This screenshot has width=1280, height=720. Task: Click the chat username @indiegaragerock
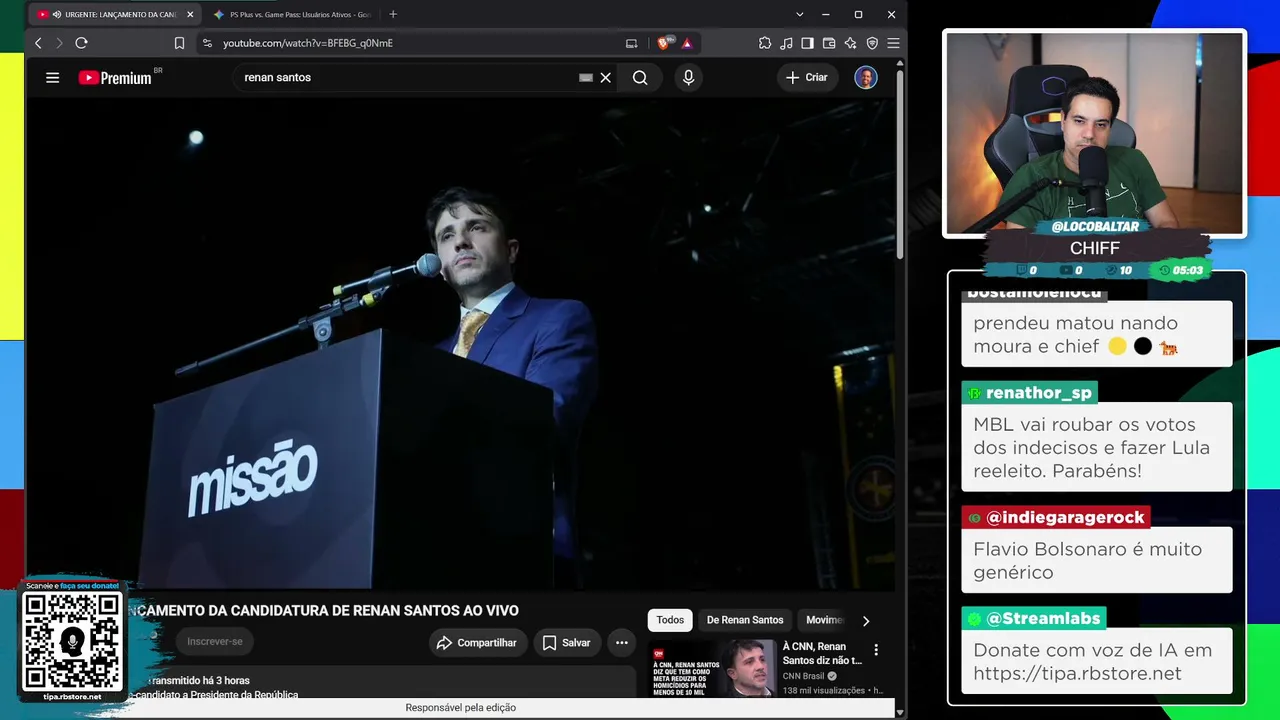1065,517
